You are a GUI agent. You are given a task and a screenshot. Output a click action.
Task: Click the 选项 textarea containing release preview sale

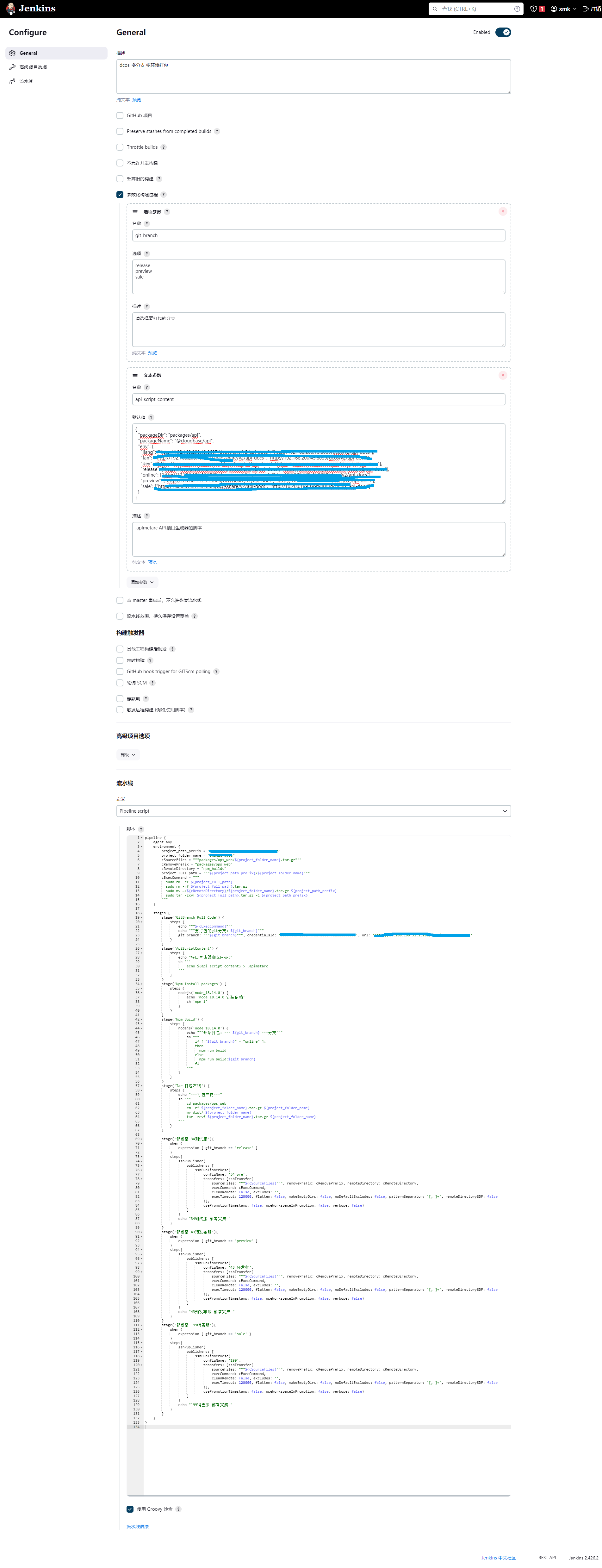(x=318, y=277)
